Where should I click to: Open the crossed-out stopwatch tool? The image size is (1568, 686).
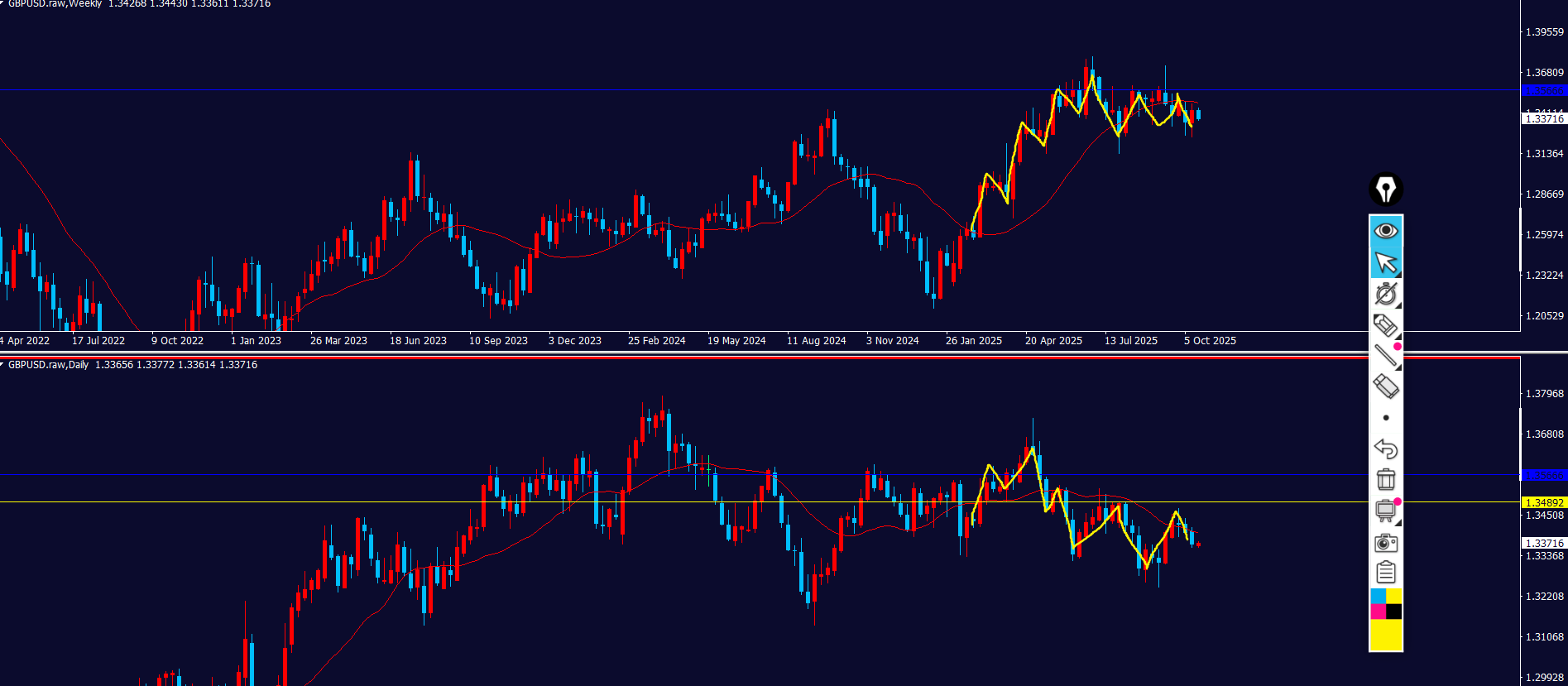[1385, 294]
